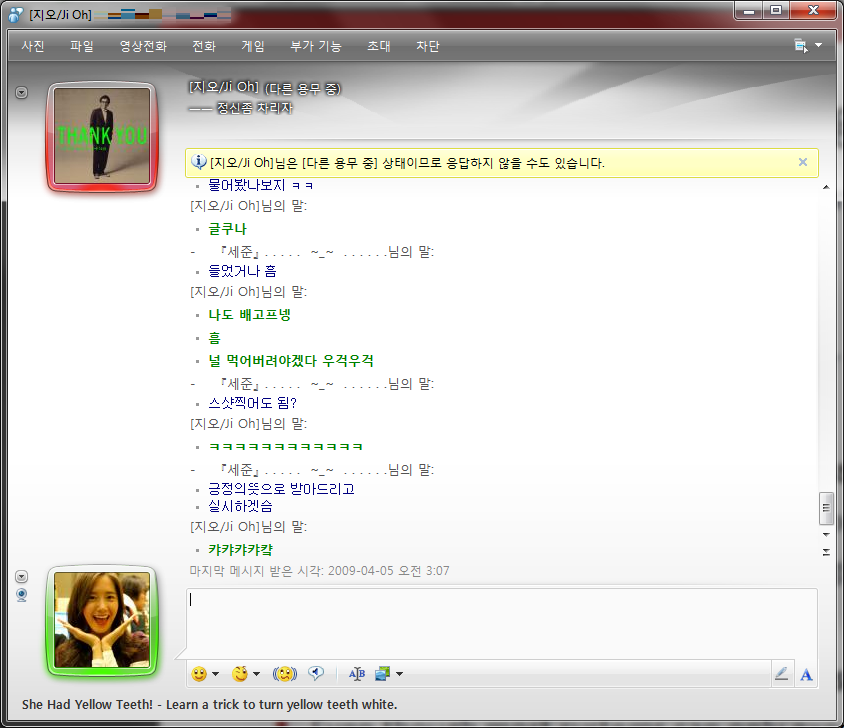Switch to text typing mode

806,674
